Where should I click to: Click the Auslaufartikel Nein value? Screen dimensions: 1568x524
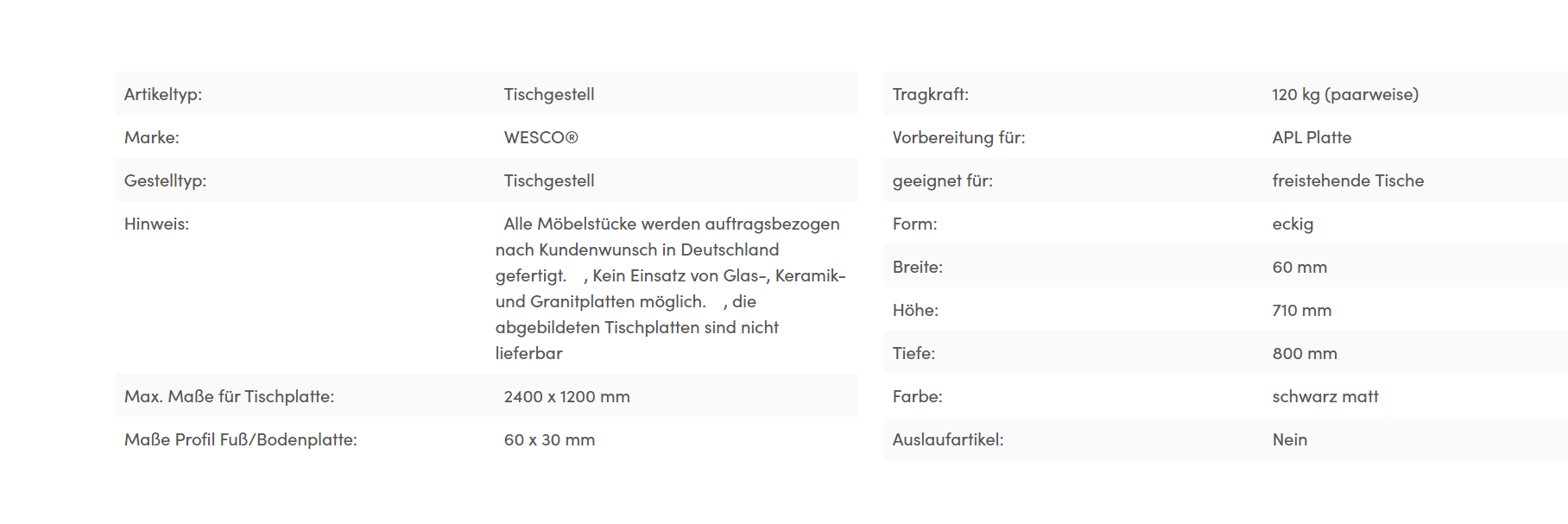pos(1290,439)
